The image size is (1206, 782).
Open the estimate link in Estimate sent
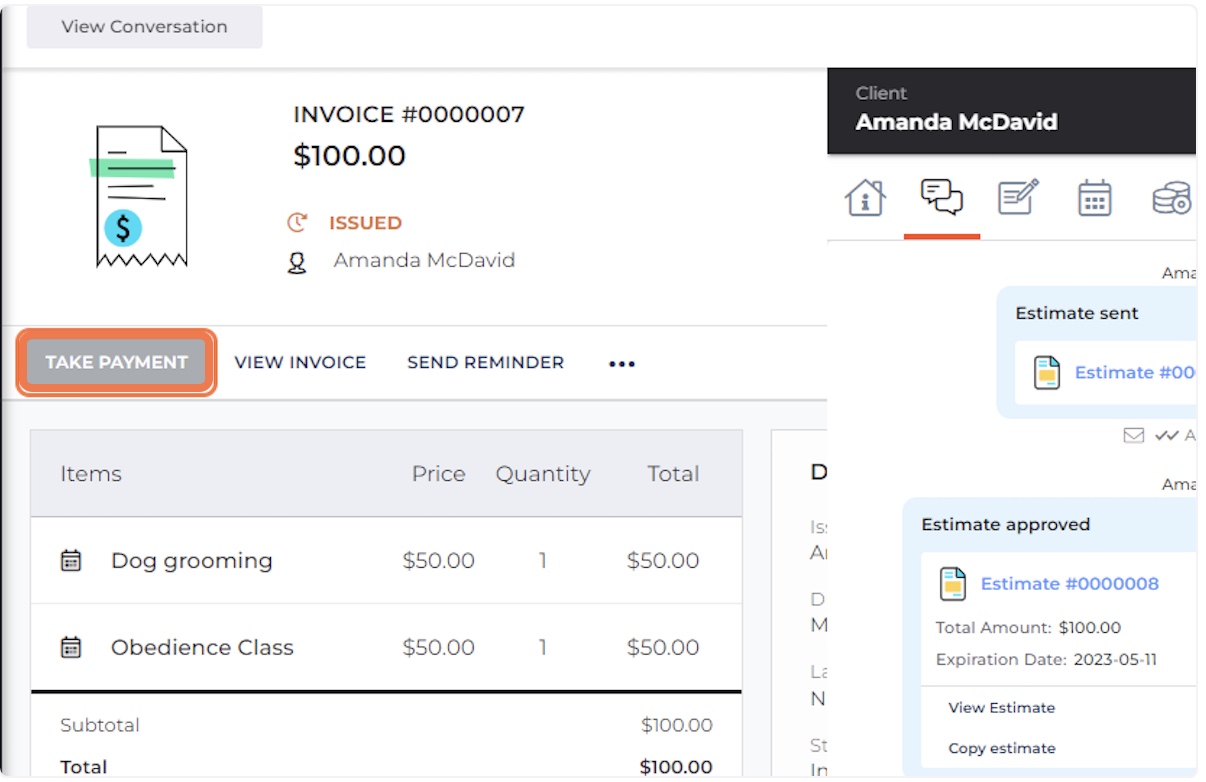coord(1134,373)
